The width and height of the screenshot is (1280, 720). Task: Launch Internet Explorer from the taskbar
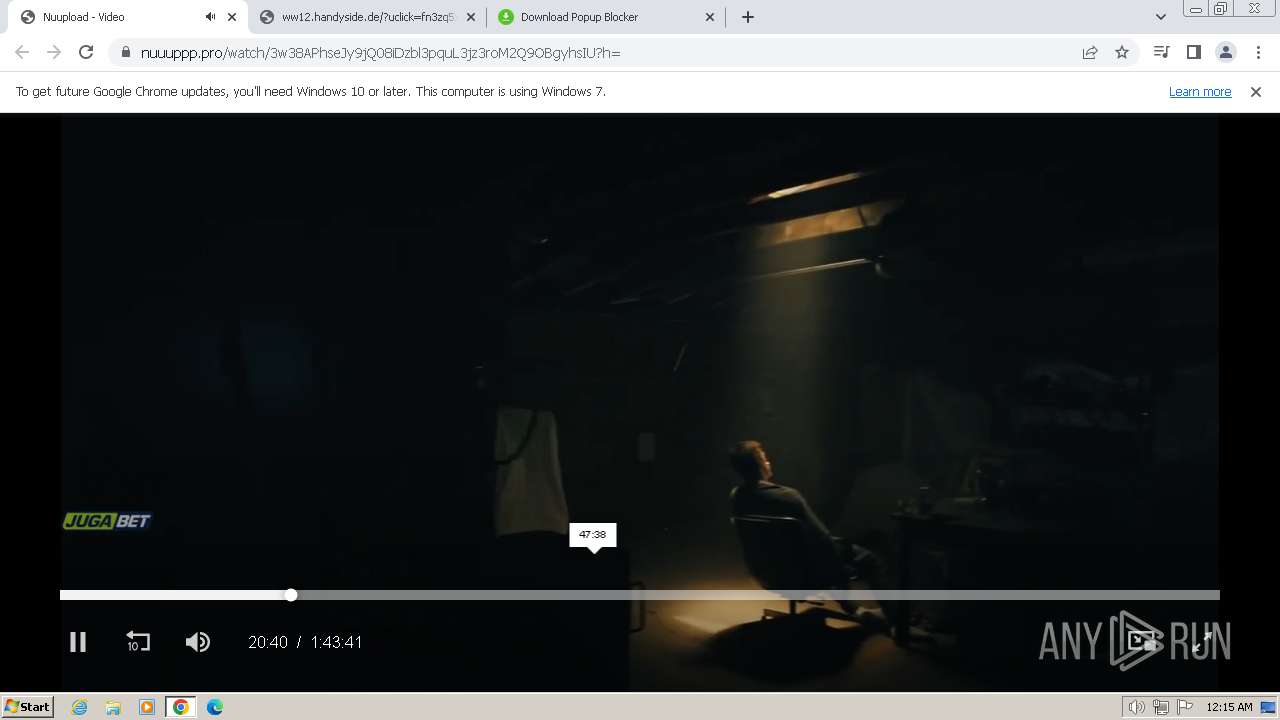point(80,707)
